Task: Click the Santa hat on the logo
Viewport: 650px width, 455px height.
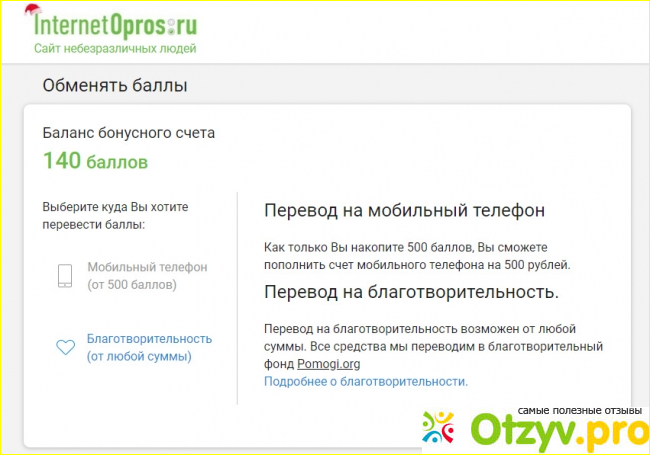Action: (36, 10)
